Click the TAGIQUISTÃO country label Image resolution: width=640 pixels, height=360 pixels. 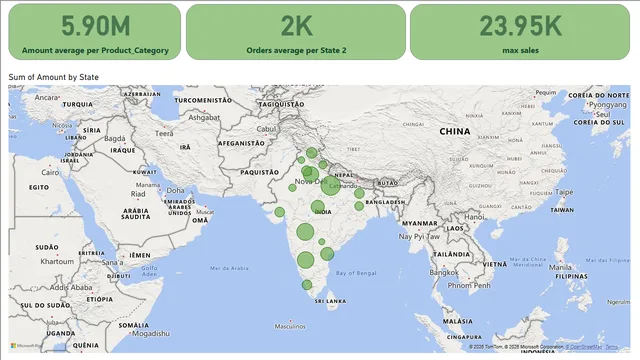281,104
